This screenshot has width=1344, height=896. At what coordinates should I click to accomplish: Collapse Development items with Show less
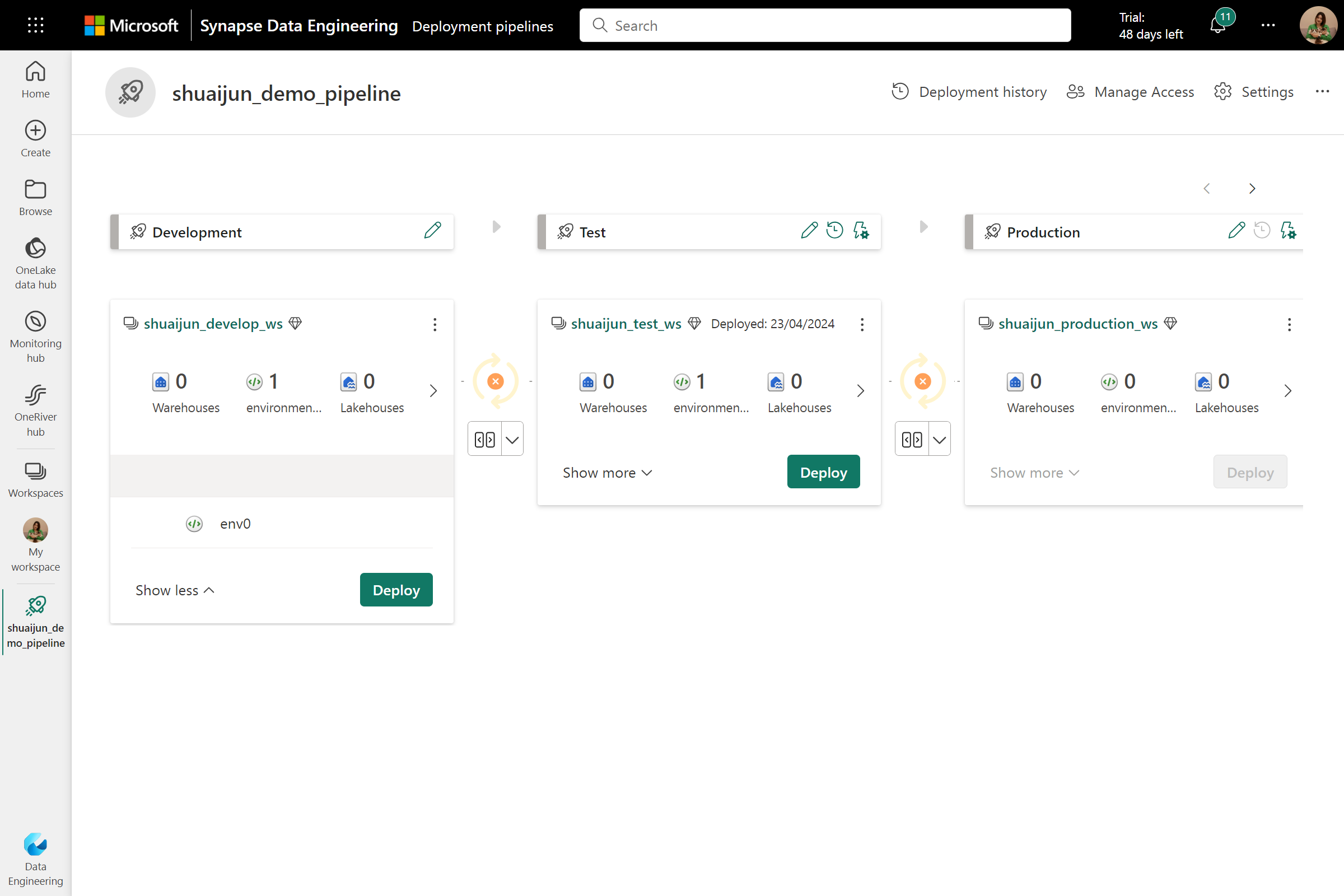pyautogui.click(x=175, y=590)
